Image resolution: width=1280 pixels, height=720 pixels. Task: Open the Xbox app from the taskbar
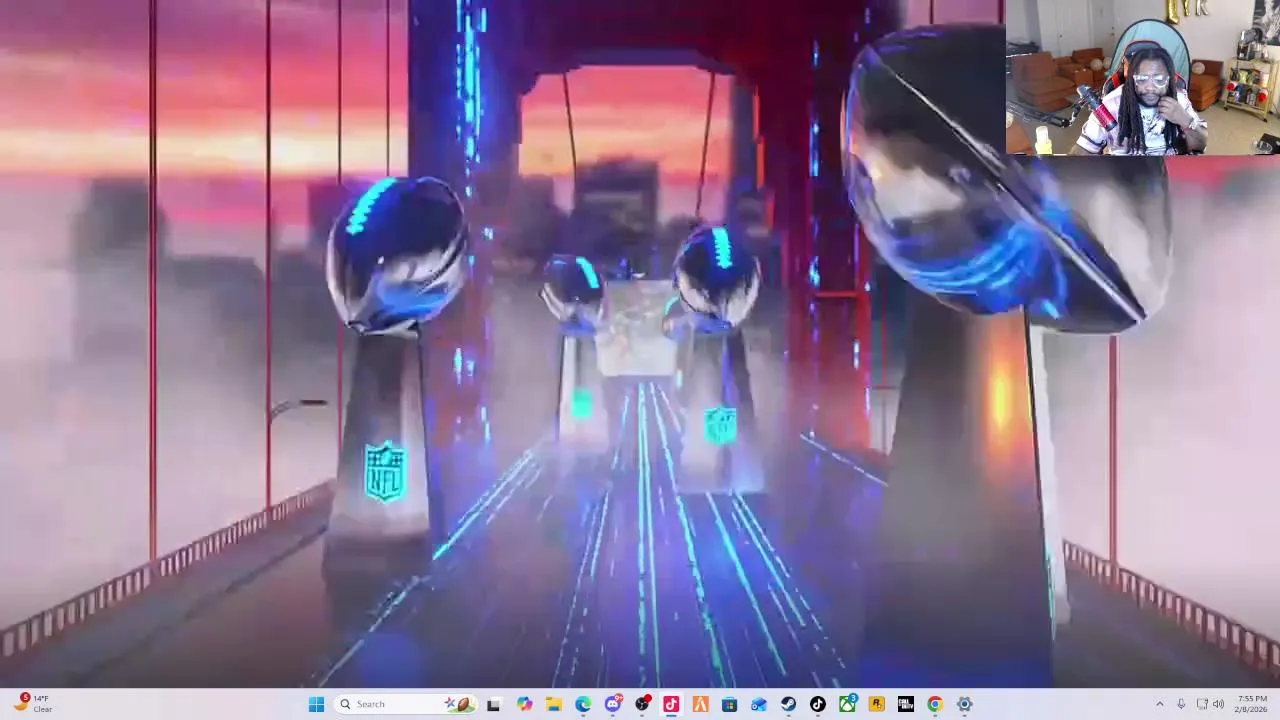(x=847, y=704)
